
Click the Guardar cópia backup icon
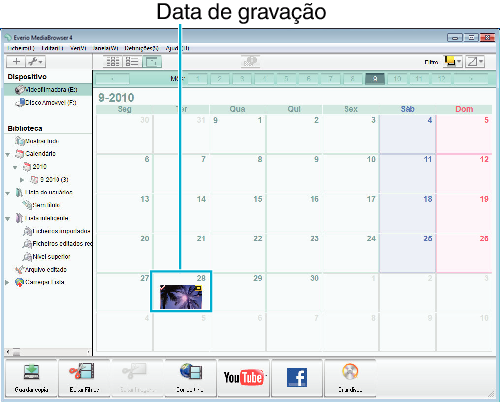31,378
